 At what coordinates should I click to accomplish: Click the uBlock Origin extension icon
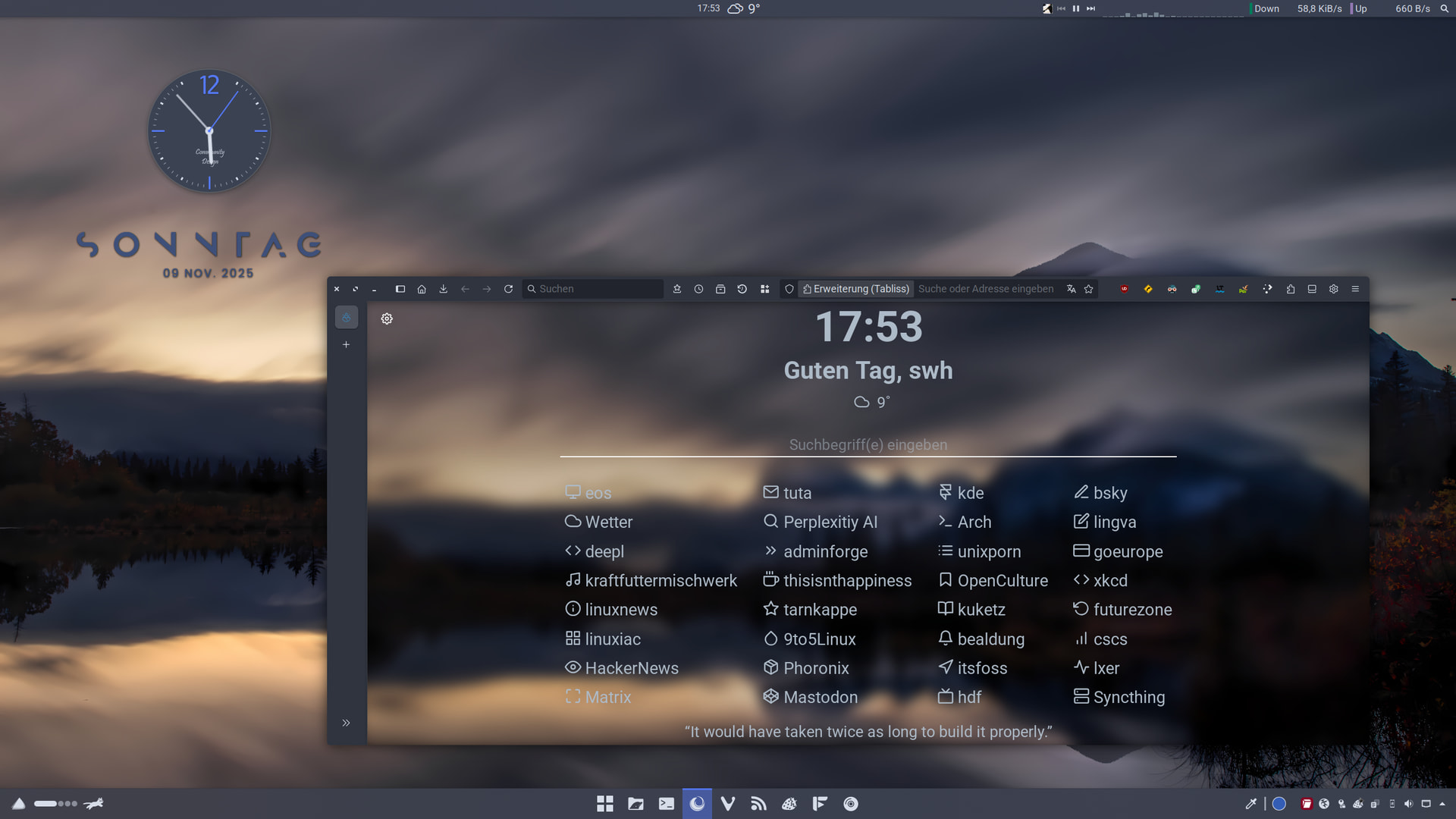click(x=1124, y=289)
